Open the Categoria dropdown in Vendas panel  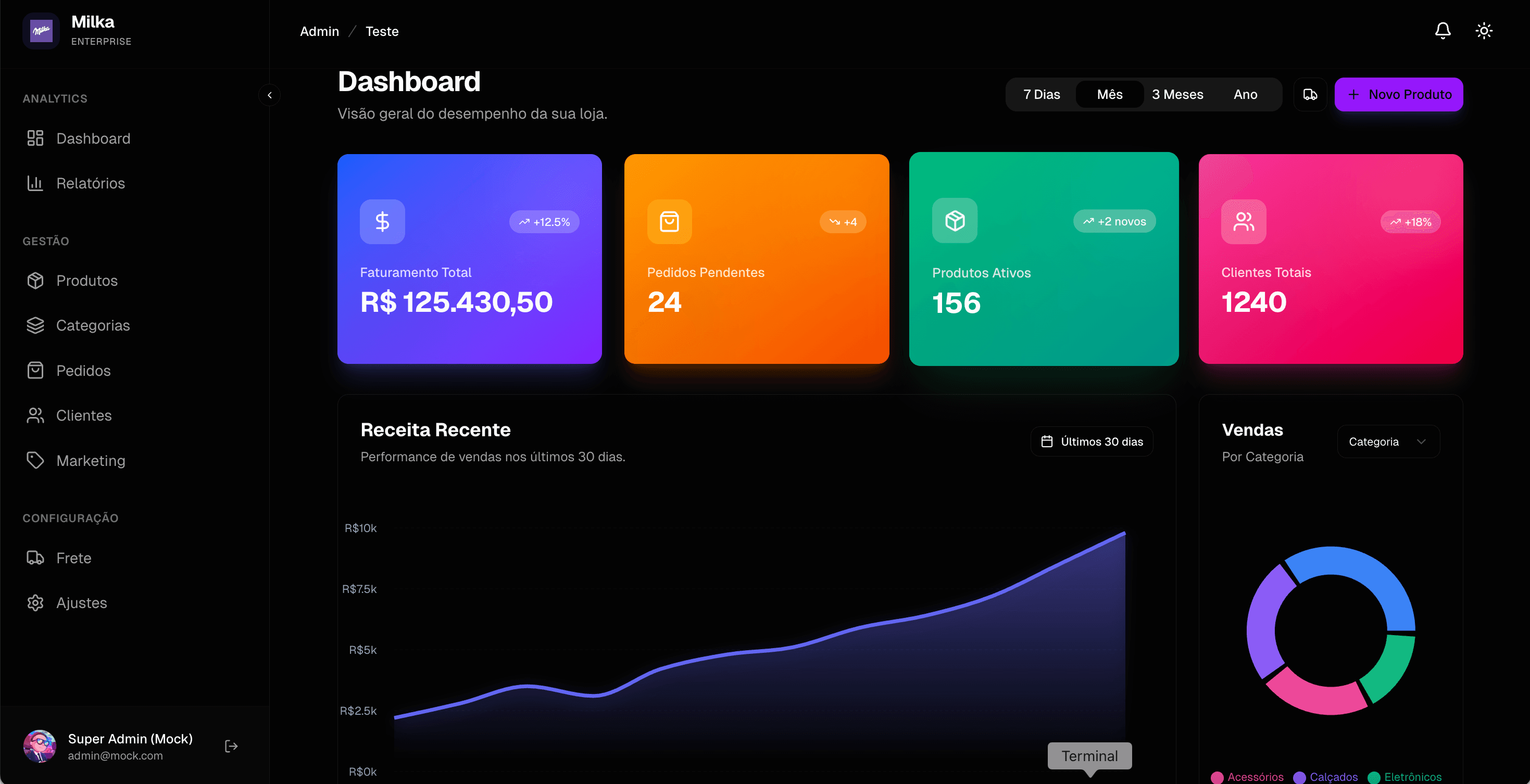tap(1387, 441)
